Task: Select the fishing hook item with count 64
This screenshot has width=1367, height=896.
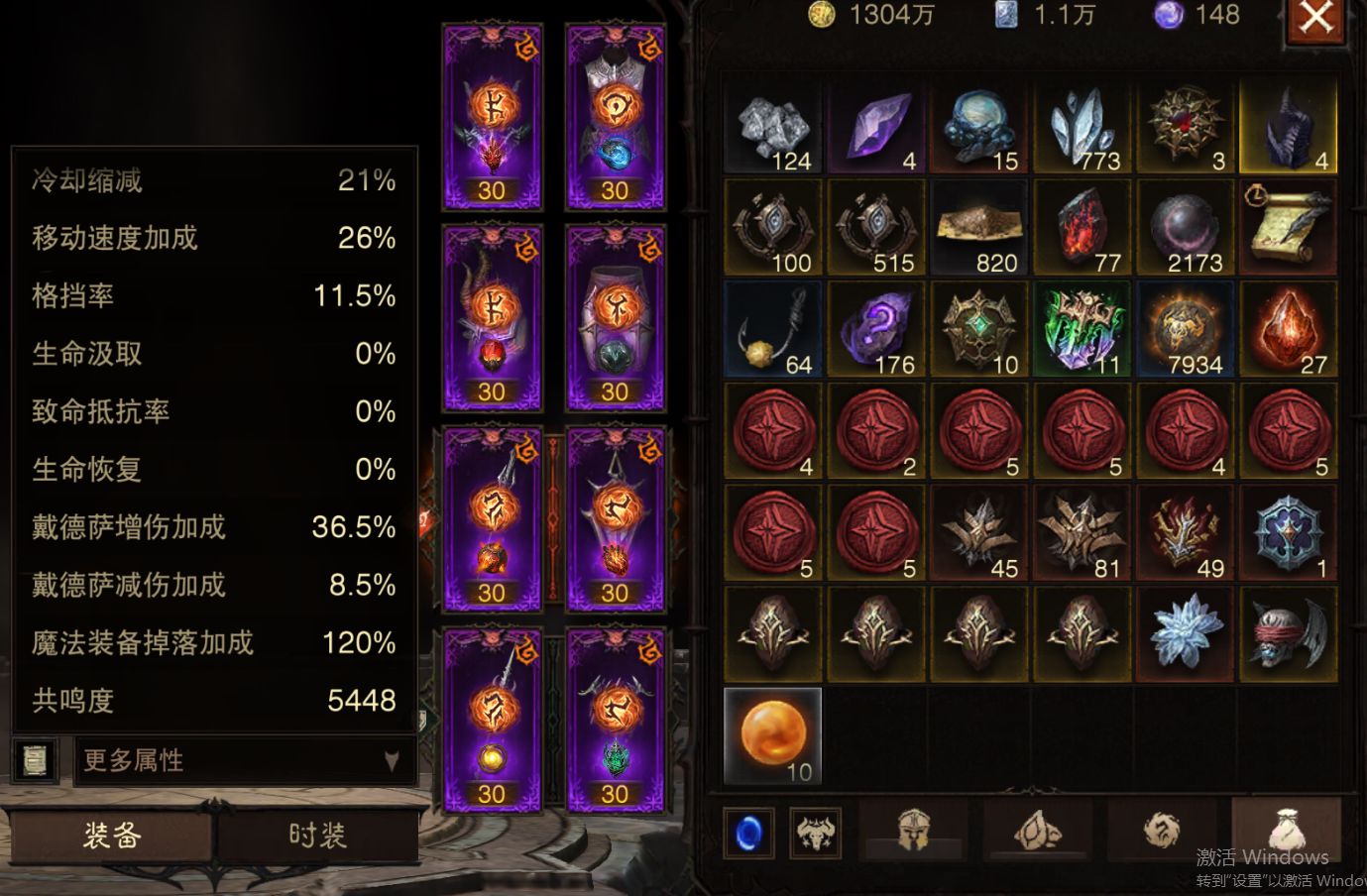Action: [773, 330]
